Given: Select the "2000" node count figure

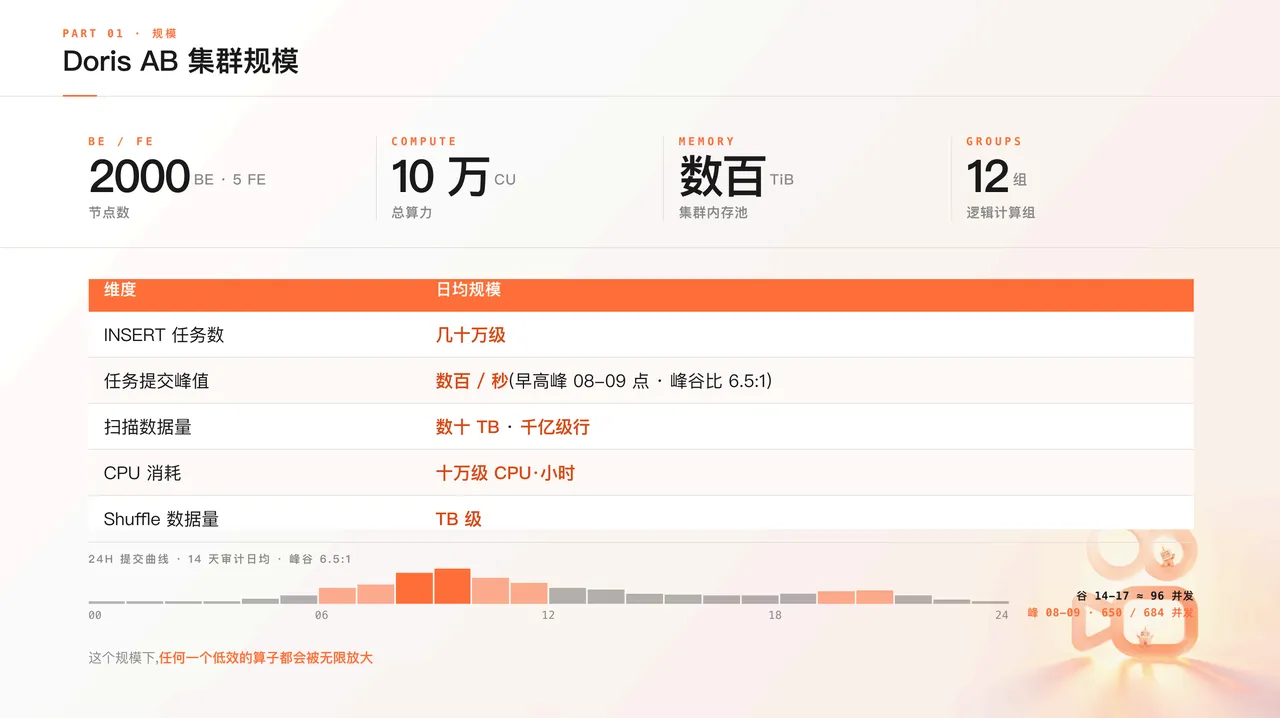Looking at the screenshot, I should click(139, 177).
